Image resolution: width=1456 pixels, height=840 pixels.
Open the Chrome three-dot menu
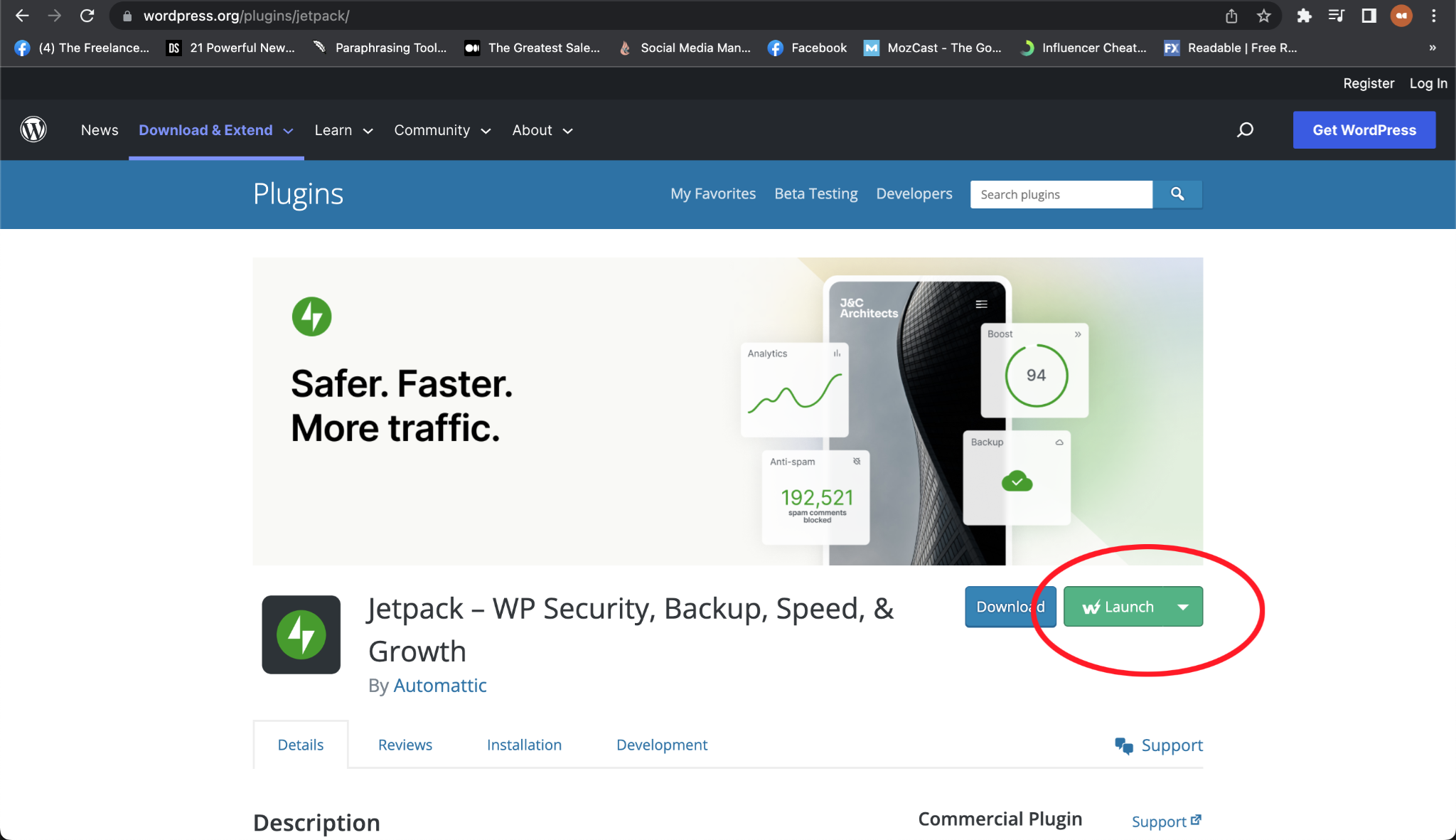point(1434,16)
